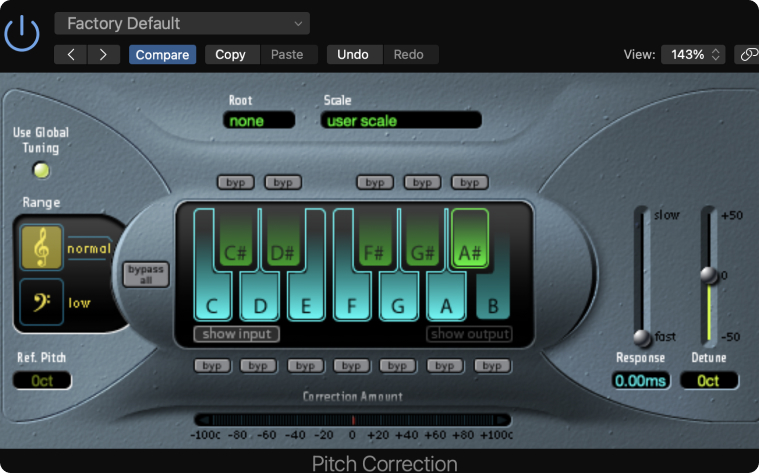Click the Compare button
Viewport: 759px width, 473px height.
(162, 54)
